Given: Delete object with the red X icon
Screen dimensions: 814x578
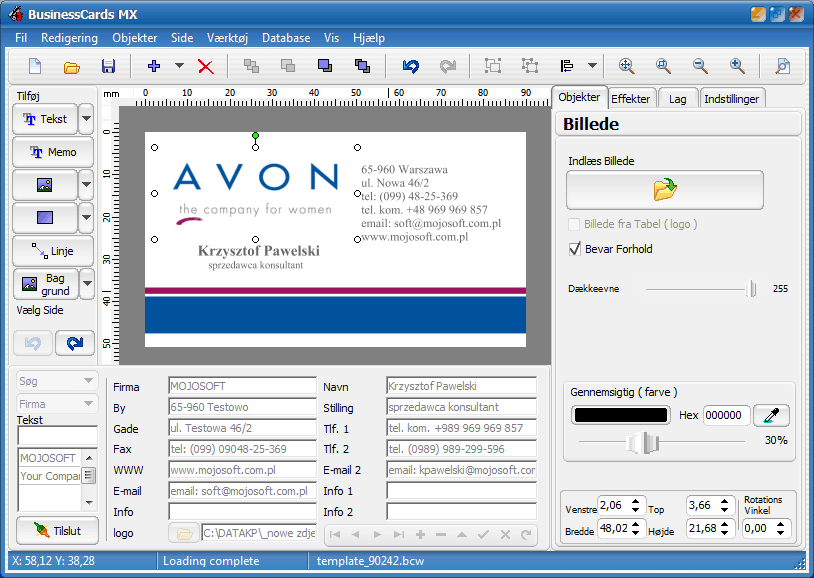Looking at the screenshot, I should [206, 66].
